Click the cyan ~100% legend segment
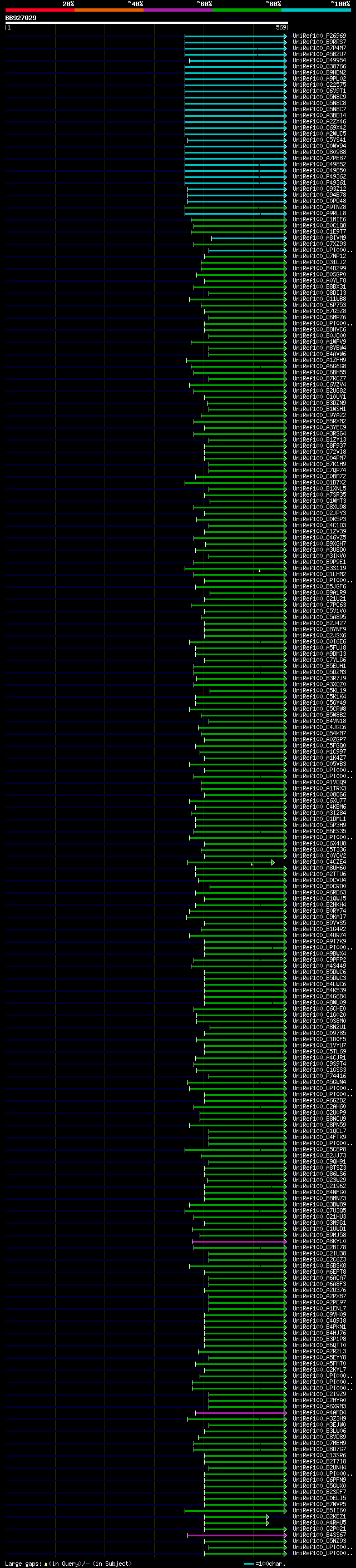The image size is (356, 1568). point(317,10)
